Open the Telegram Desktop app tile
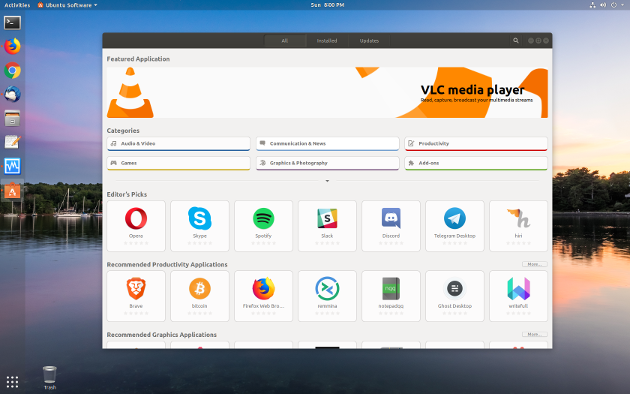 455,226
